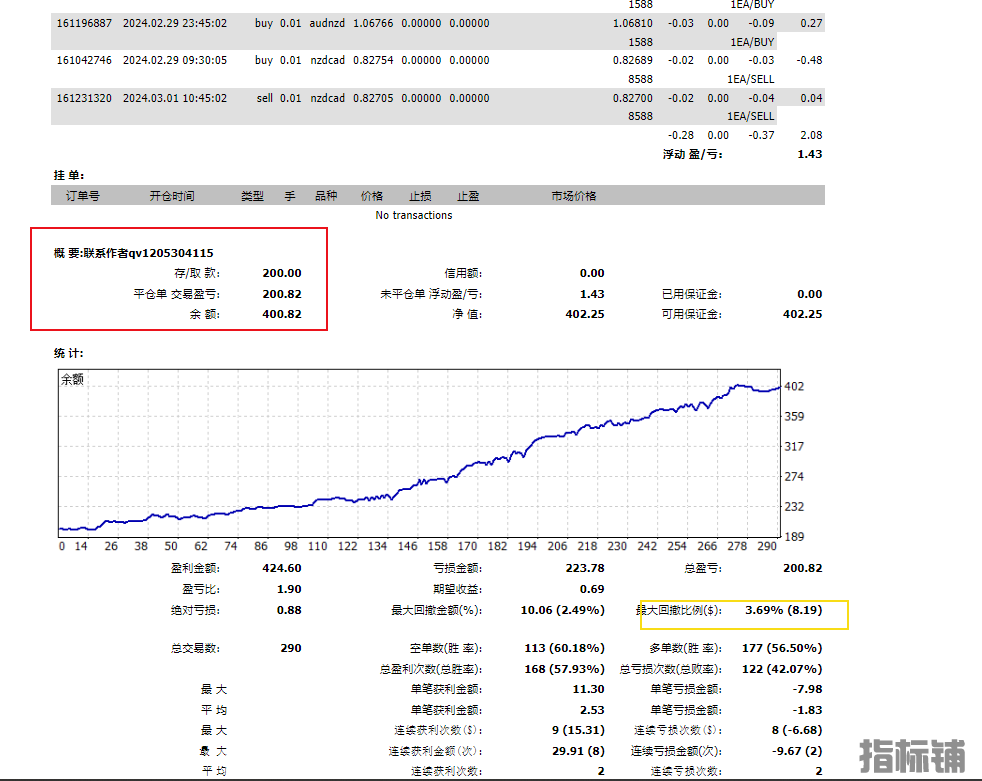Viewport: 982px width, 781px height.
Task: Click the 可用保证金 value 402.25
Action: pos(802,314)
